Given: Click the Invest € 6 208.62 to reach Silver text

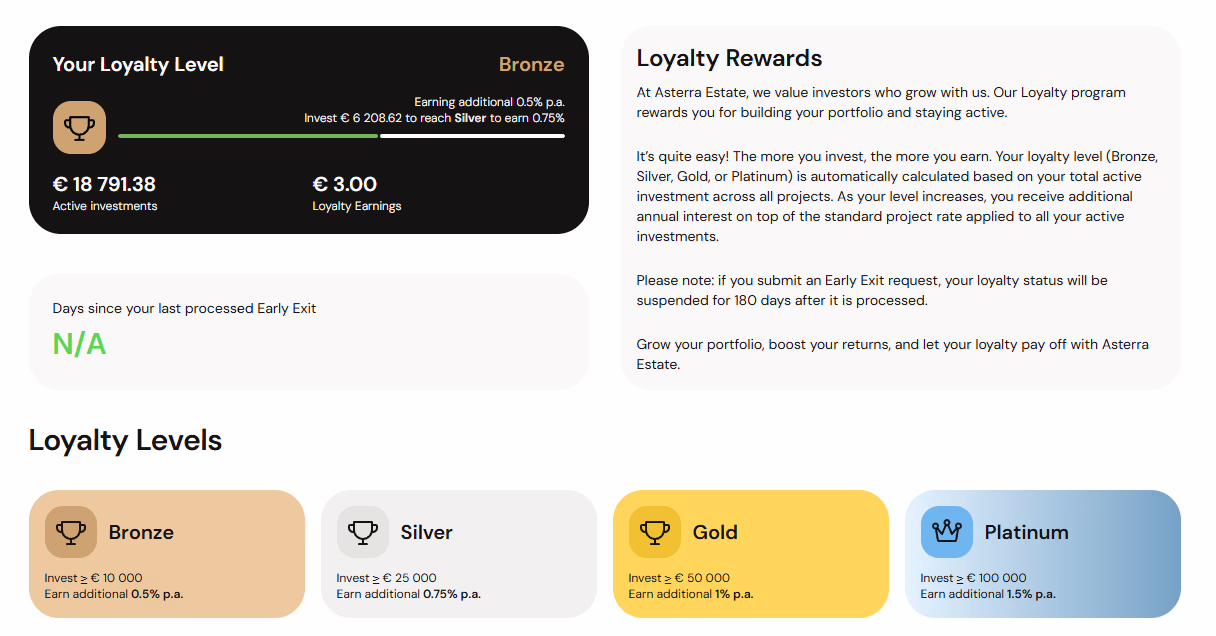Looking at the screenshot, I should 435,116.
